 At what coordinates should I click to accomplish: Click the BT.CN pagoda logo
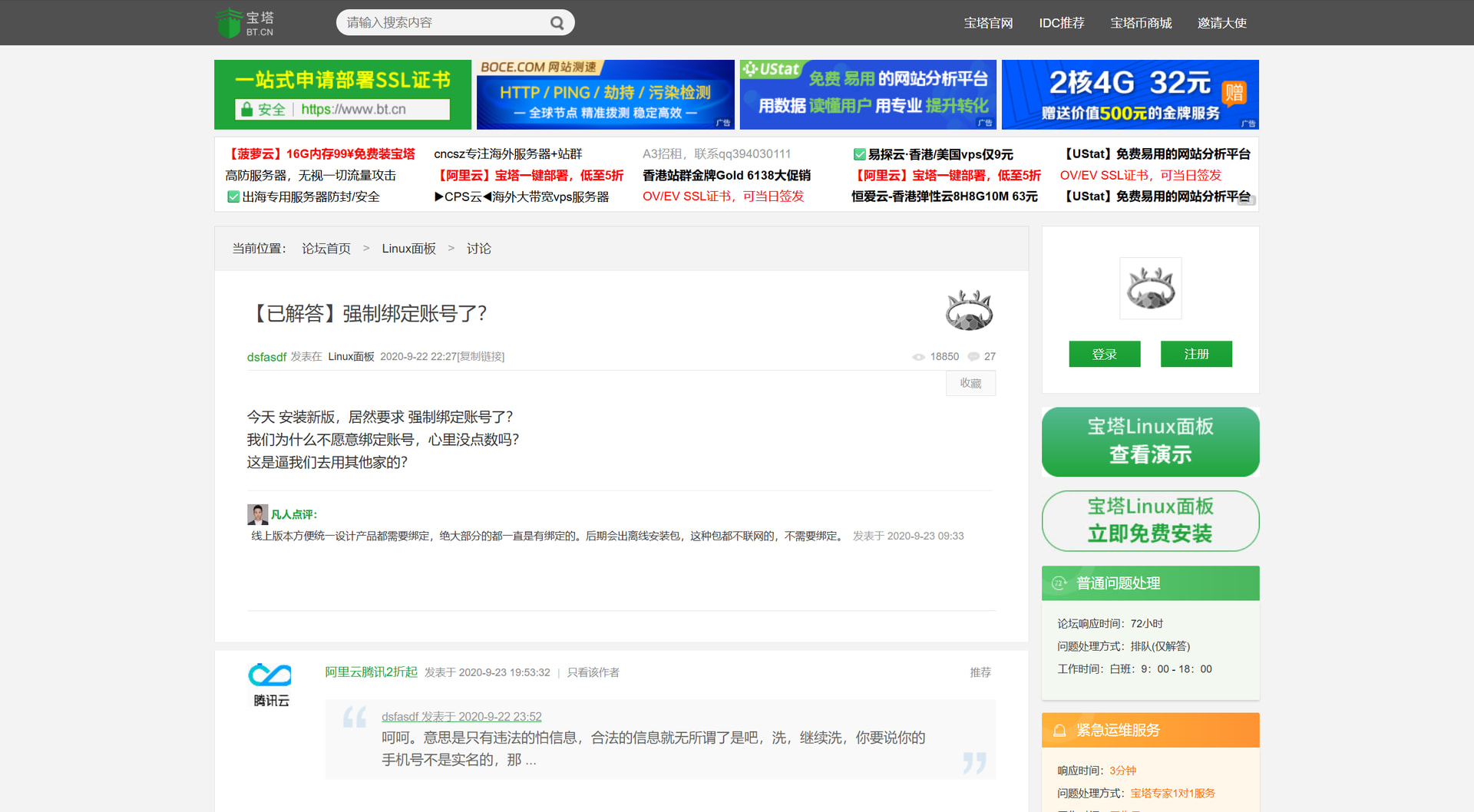point(245,23)
